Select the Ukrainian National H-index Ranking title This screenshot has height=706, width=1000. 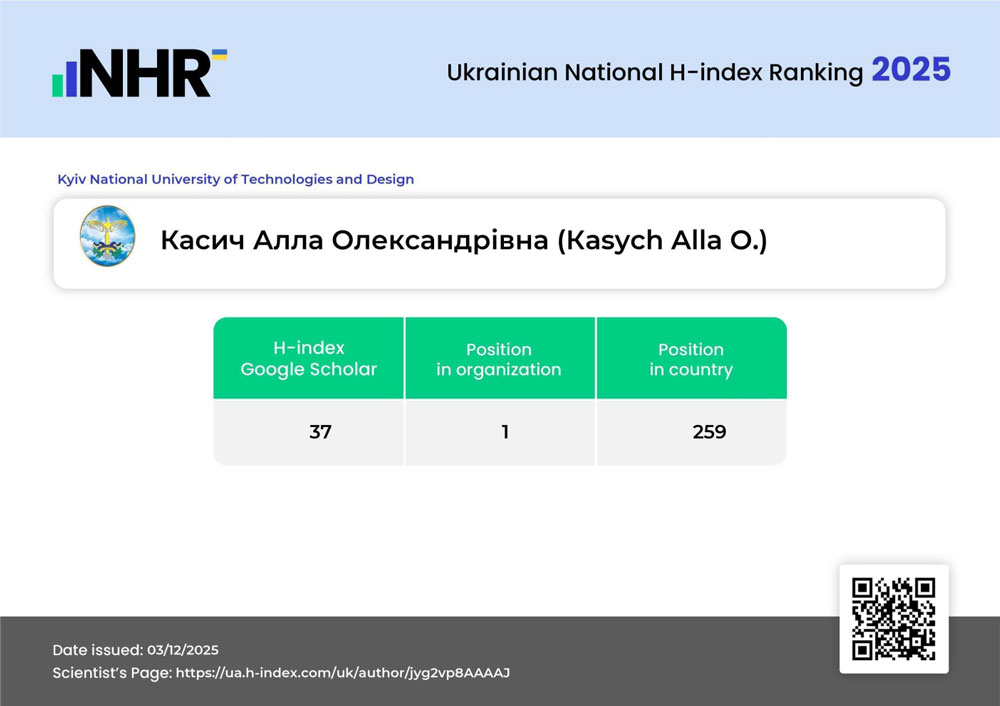[x=654, y=72]
